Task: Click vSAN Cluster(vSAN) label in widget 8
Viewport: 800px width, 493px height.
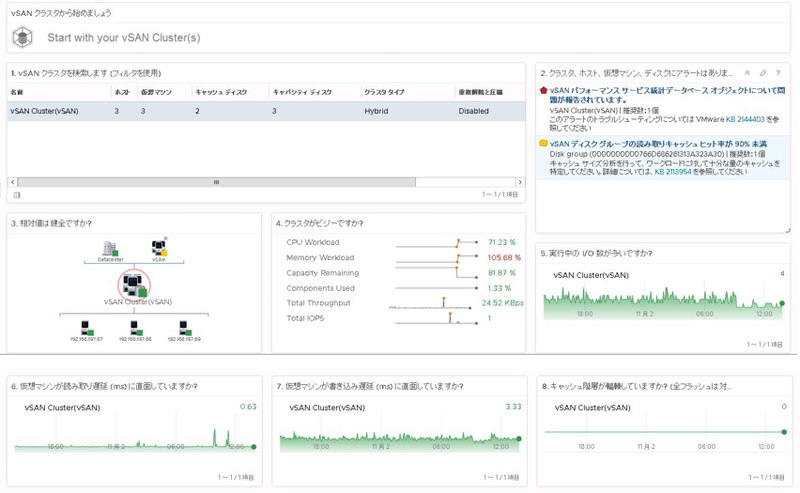Action: point(592,408)
